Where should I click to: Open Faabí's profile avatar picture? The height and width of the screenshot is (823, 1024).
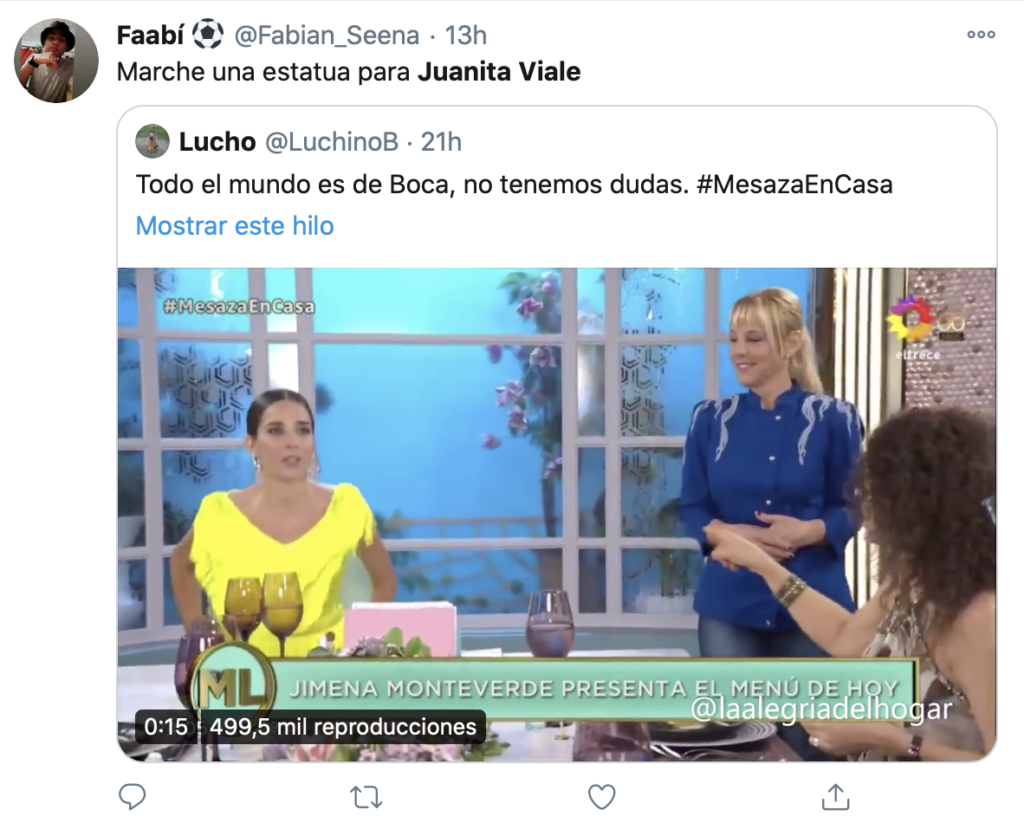[56, 61]
